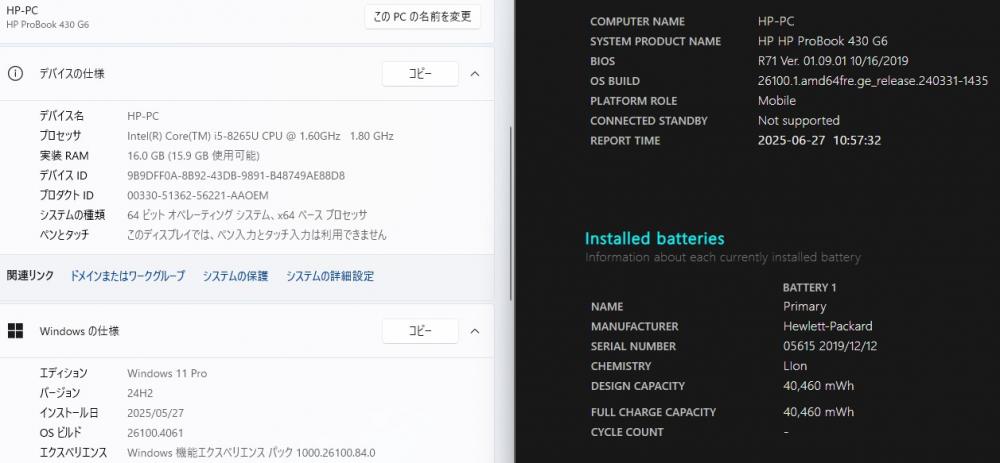The image size is (1000, 463).
Task: Click the REPORT TIME value
Action: pyautogui.click(x=820, y=140)
